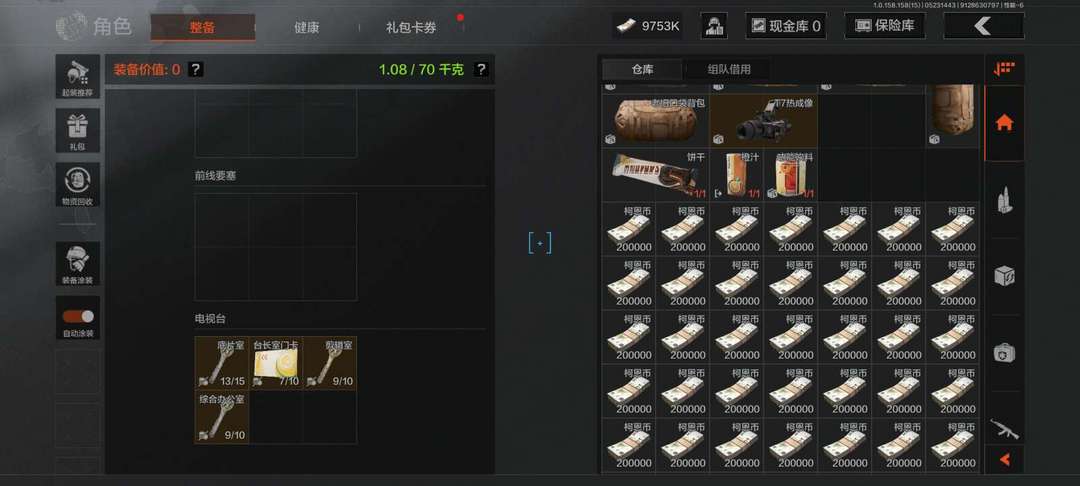Switch to the 健康 tab

point(307,28)
